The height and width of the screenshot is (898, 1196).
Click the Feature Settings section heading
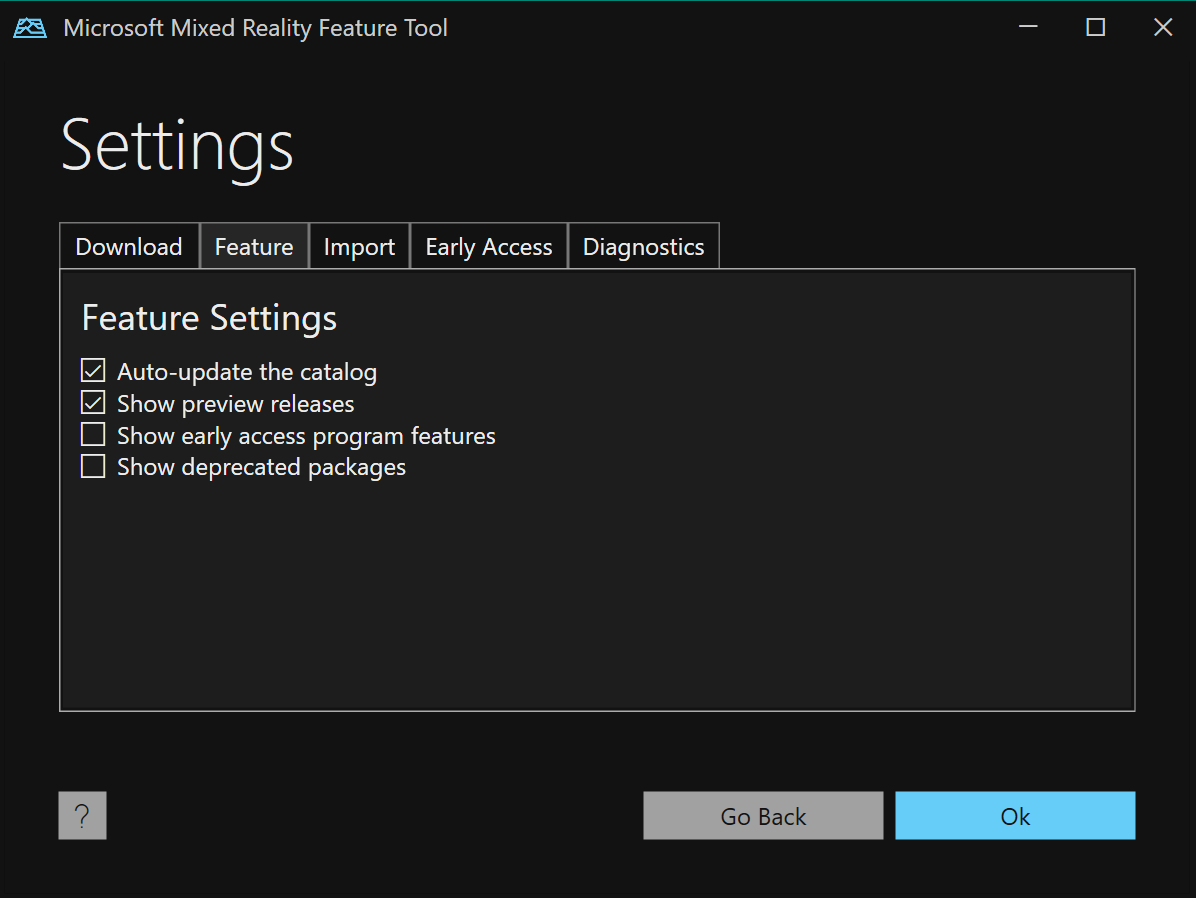click(x=209, y=318)
